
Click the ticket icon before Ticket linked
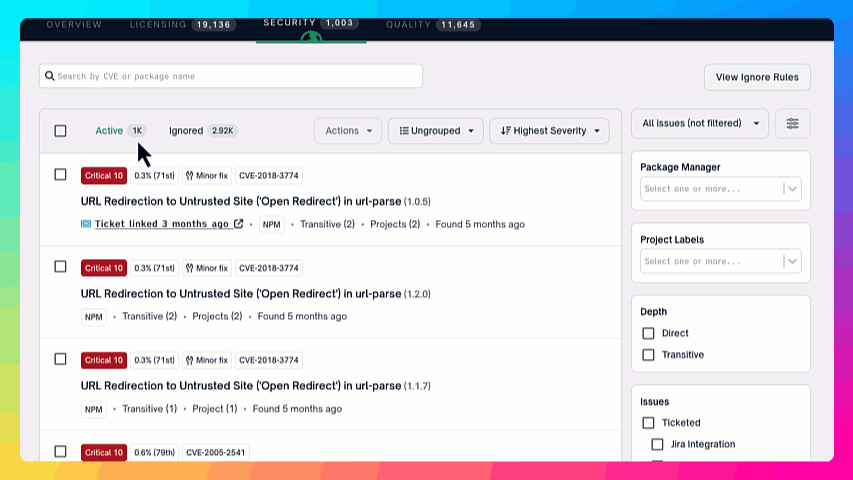coord(86,224)
